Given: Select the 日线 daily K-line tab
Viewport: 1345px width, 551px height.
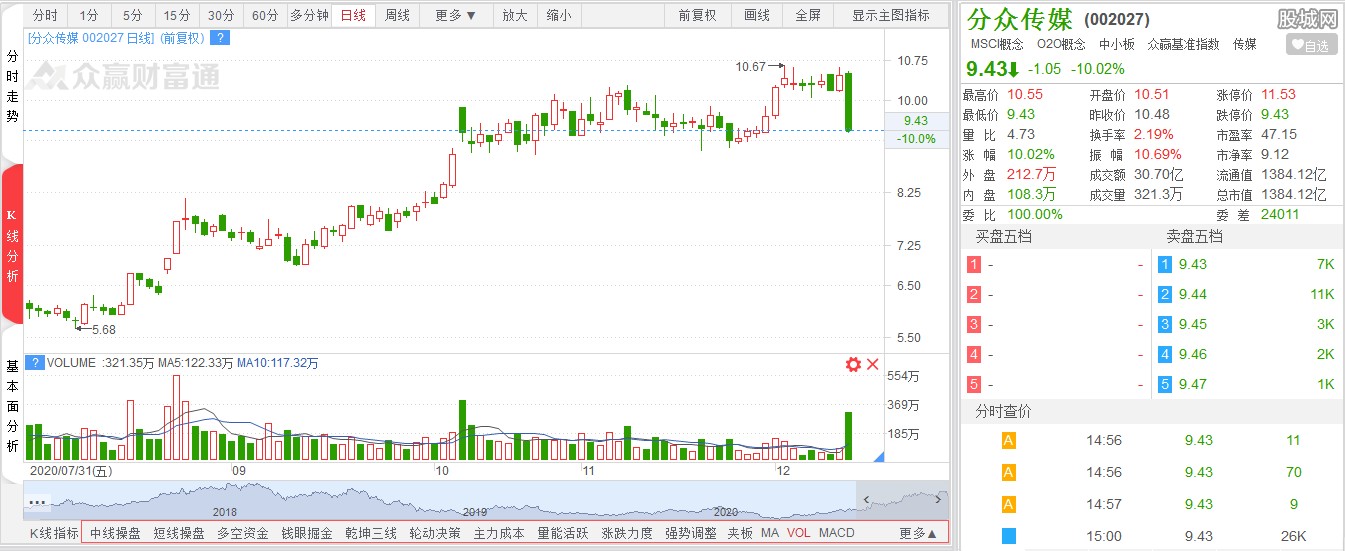Looking at the screenshot, I should click(x=353, y=16).
